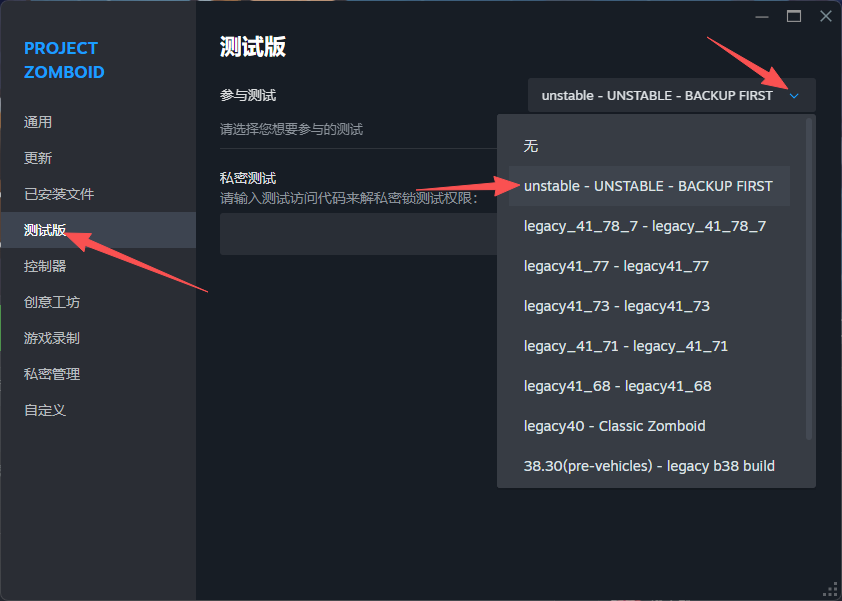
Task: Switch to the 更新 tab
Action: [38, 158]
